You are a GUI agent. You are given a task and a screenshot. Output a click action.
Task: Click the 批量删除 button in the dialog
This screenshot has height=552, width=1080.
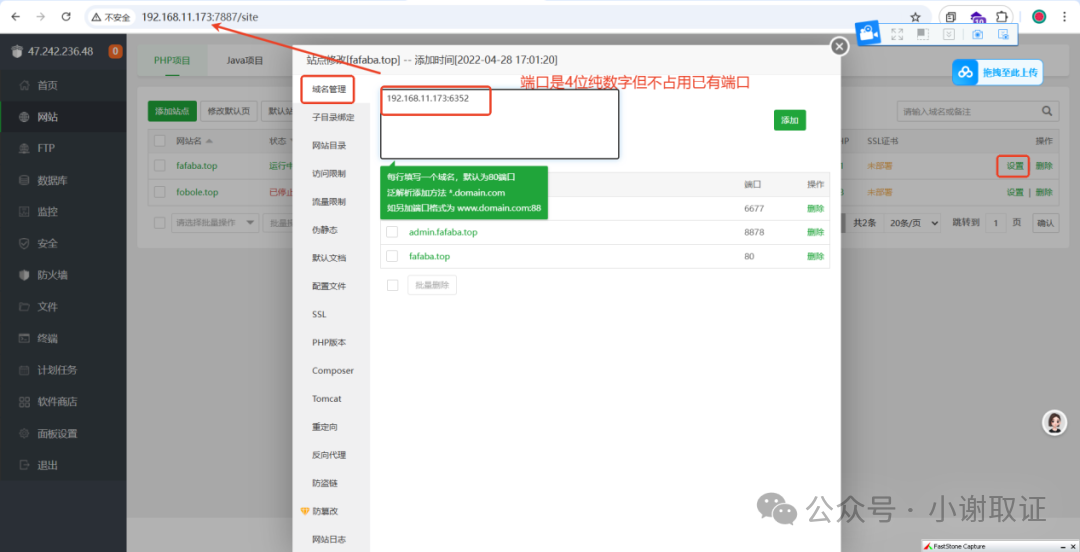pyautogui.click(x=432, y=285)
